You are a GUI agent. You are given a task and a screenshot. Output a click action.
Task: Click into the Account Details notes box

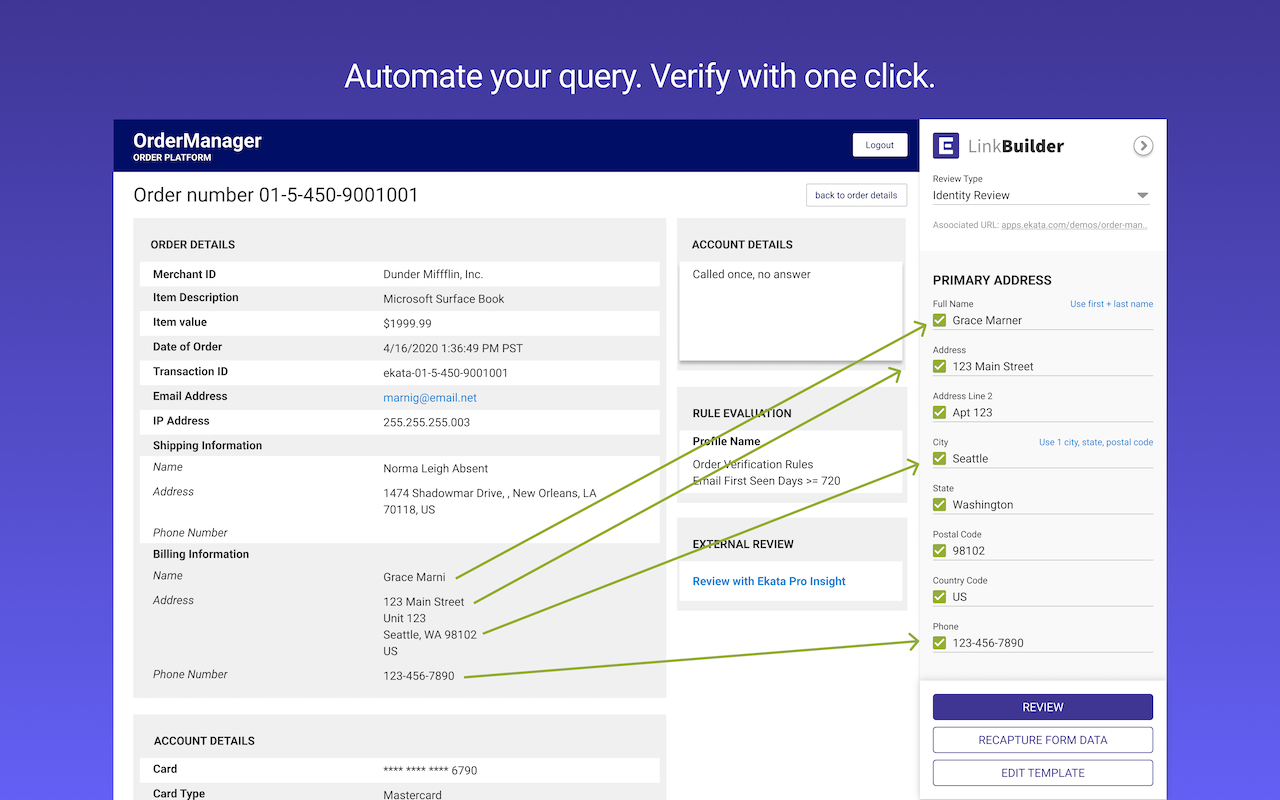[x=790, y=310]
